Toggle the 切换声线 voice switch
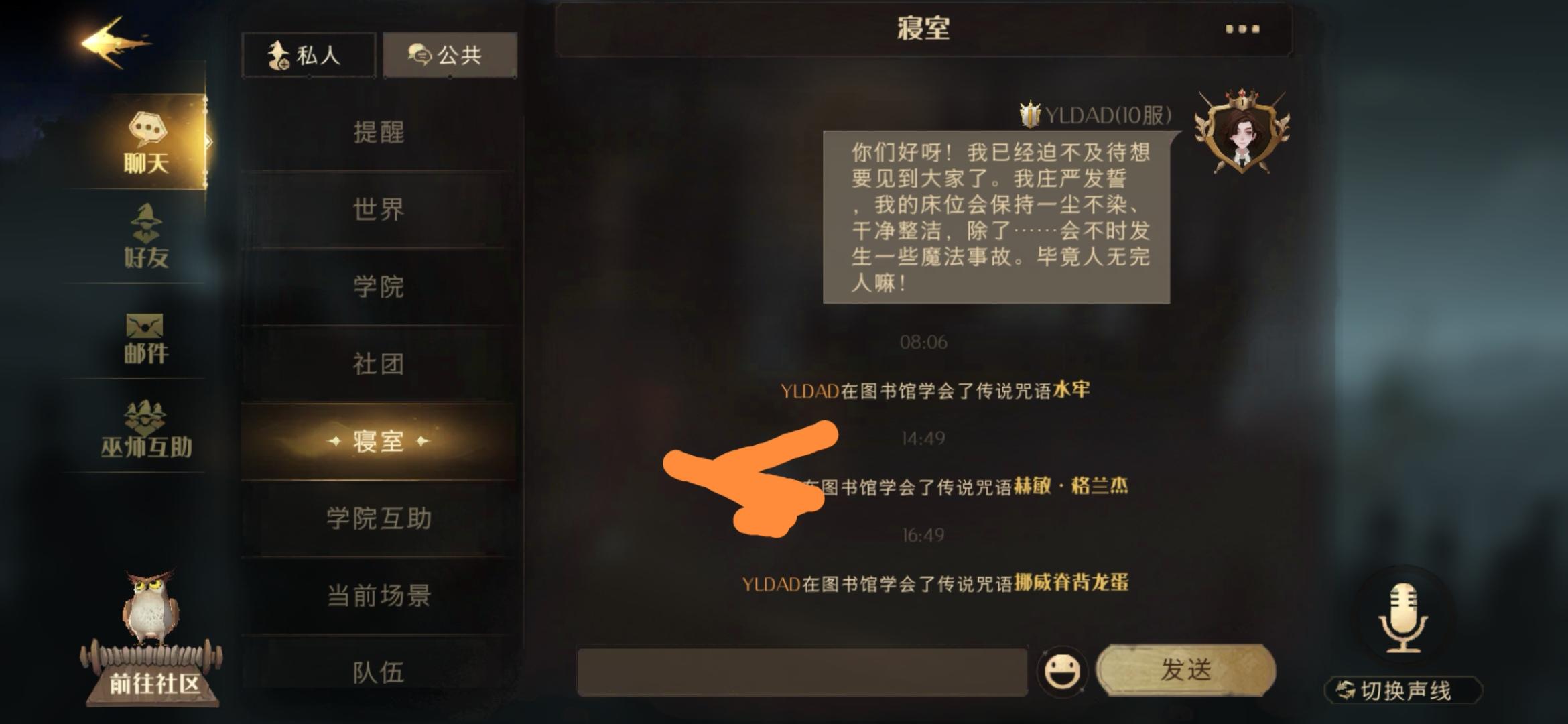The height and width of the screenshot is (724, 1568). point(1403,690)
